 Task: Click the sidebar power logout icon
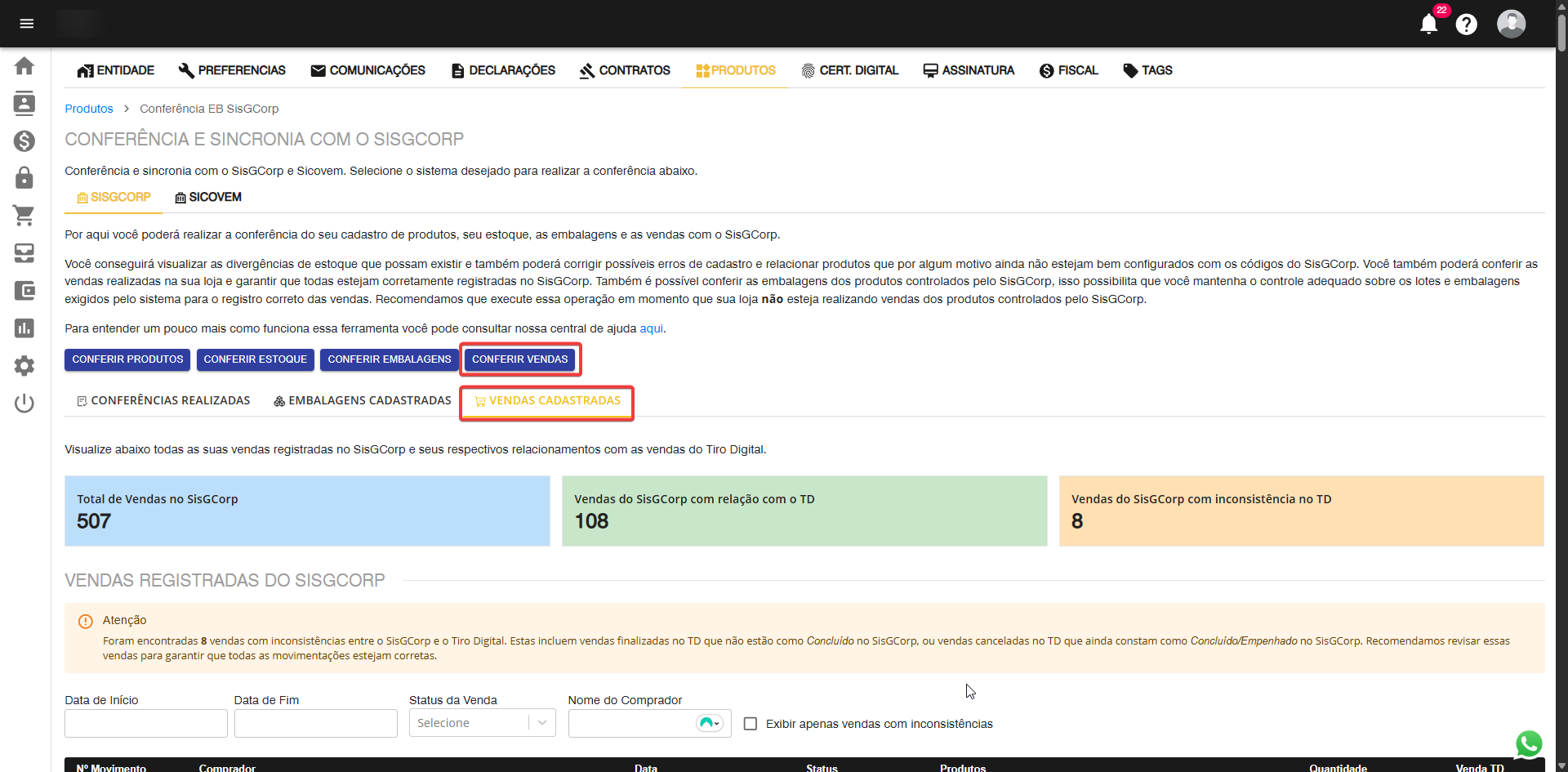tap(24, 403)
